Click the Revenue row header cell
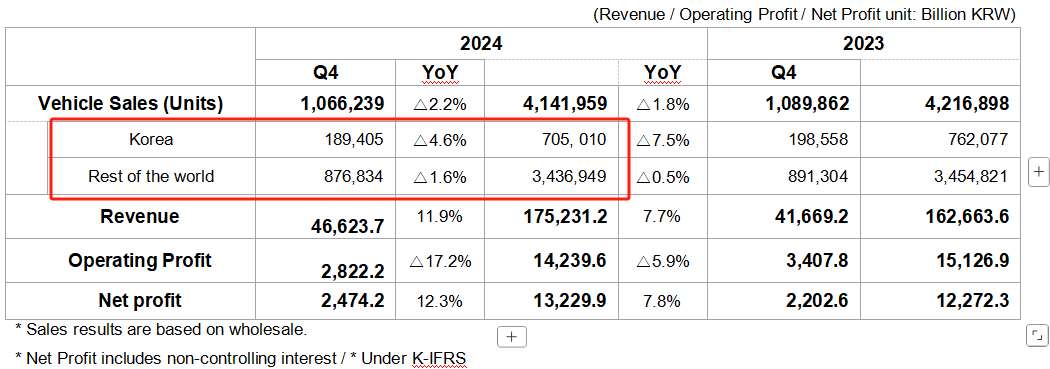Viewport: 1050px width, 369px height. pyautogui.click(x=131, y=216)
